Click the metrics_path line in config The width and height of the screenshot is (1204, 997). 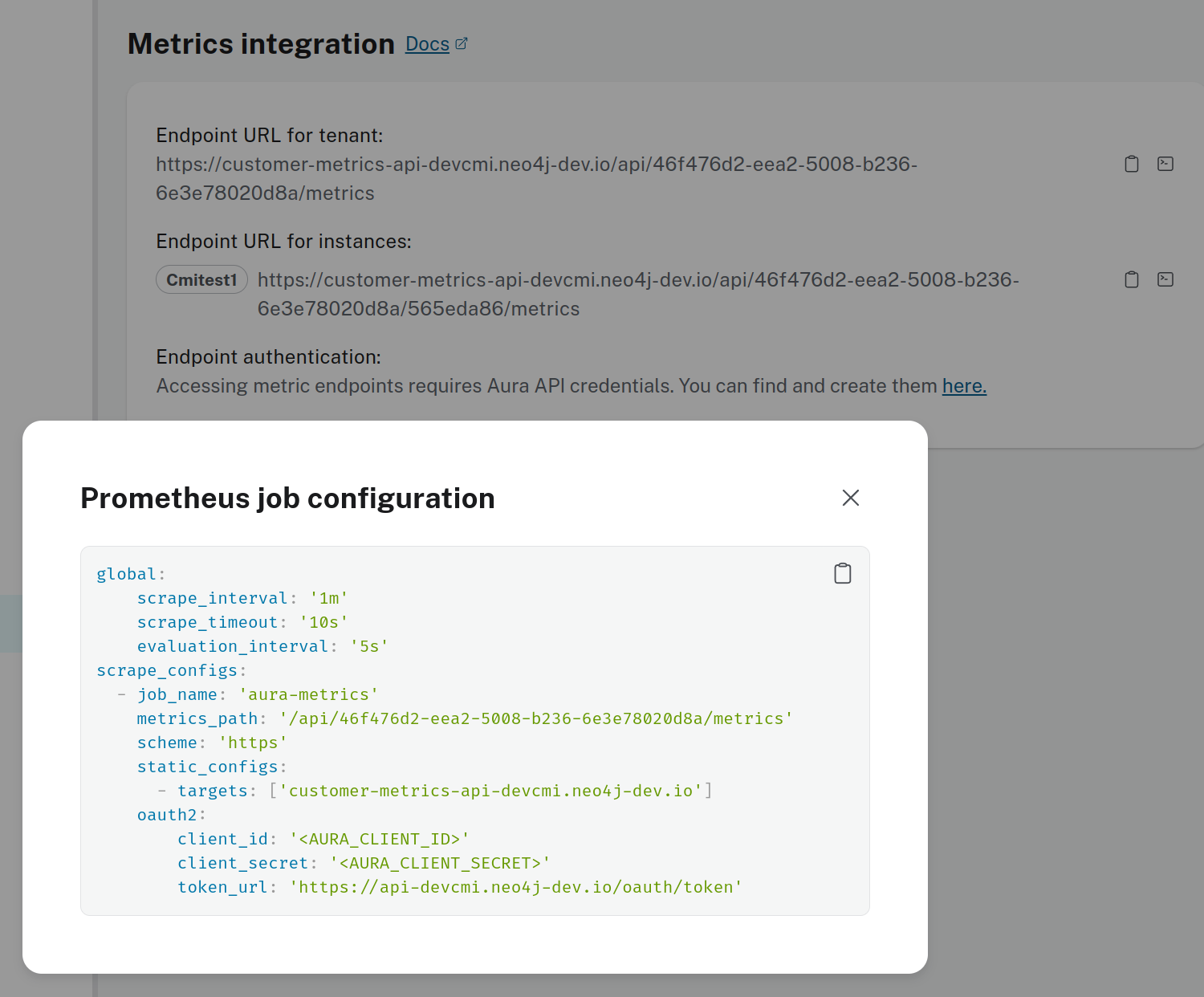465,718
